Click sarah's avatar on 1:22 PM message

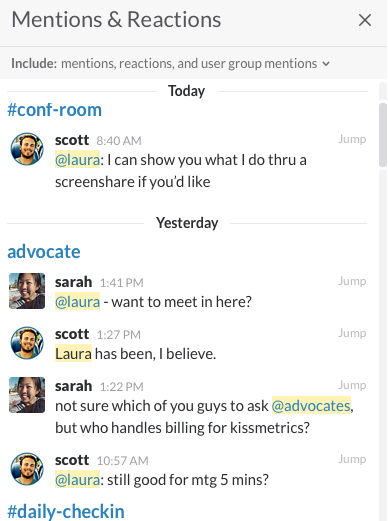27,395
